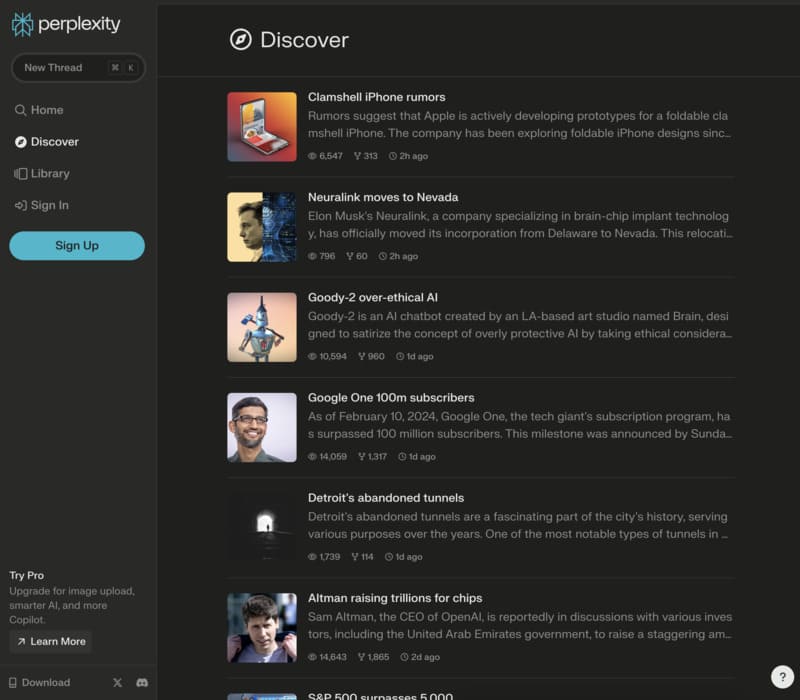The image size is (800, 700).
Task: Open the Discord icon at the bottom
Action: (141, 682)
